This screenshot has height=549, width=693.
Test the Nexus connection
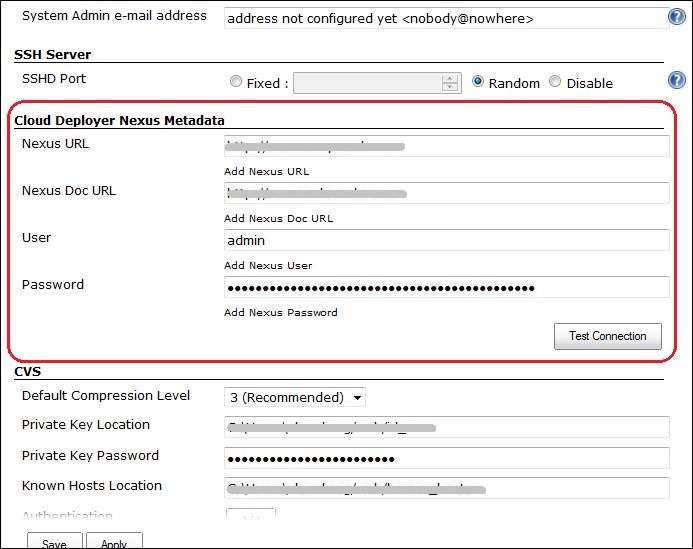click(x=608, y=336)
